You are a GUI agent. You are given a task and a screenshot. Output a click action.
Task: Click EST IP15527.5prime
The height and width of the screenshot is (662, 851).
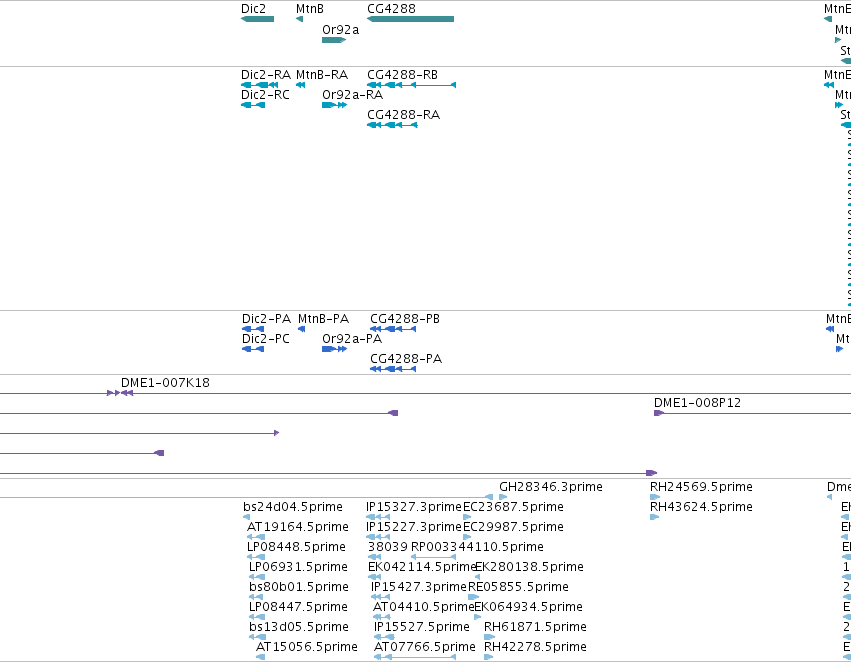(x=422, y=627)
